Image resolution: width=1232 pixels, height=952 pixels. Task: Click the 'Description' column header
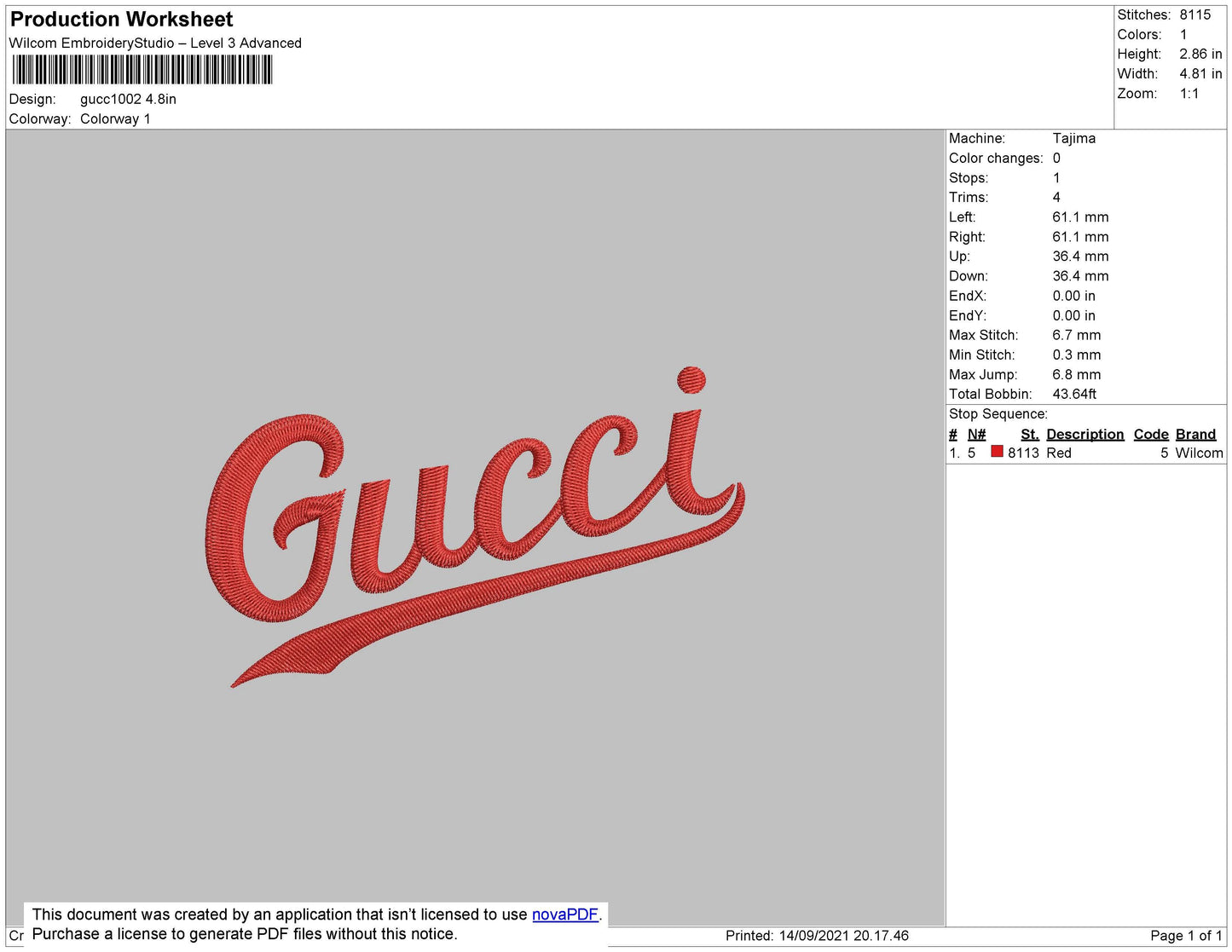pos(1085,434)
